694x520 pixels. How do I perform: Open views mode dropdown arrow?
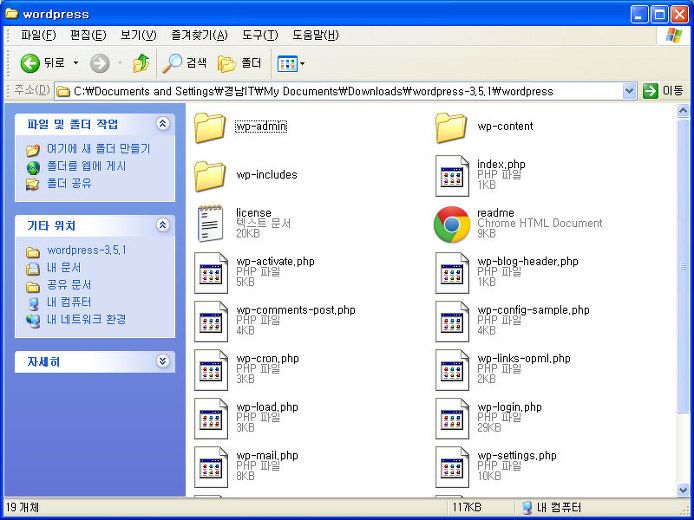302,64
